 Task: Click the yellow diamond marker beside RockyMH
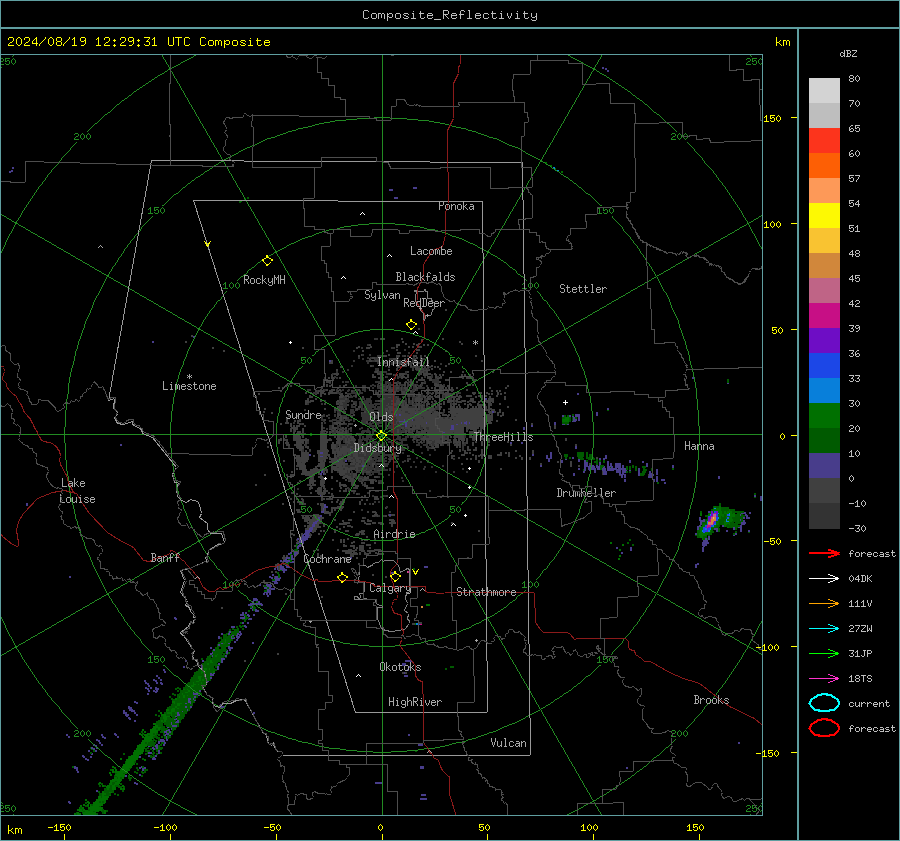(x=267, y=261)
